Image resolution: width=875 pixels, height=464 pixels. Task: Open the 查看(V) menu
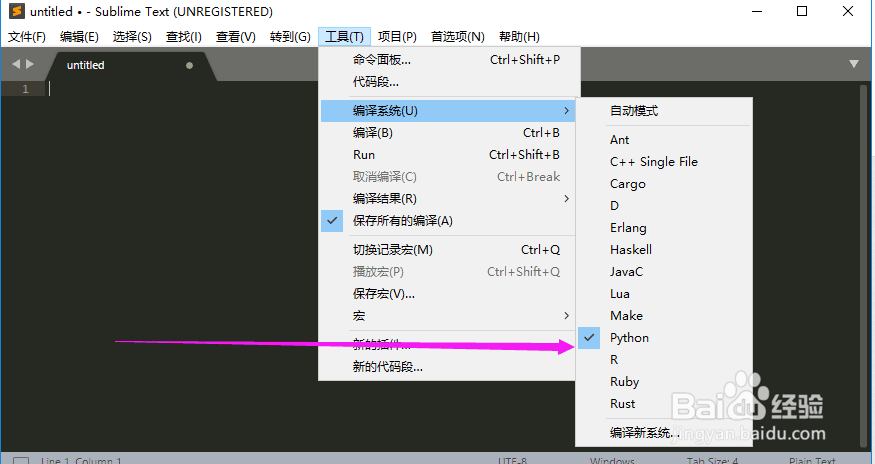[x=236, y=37]
